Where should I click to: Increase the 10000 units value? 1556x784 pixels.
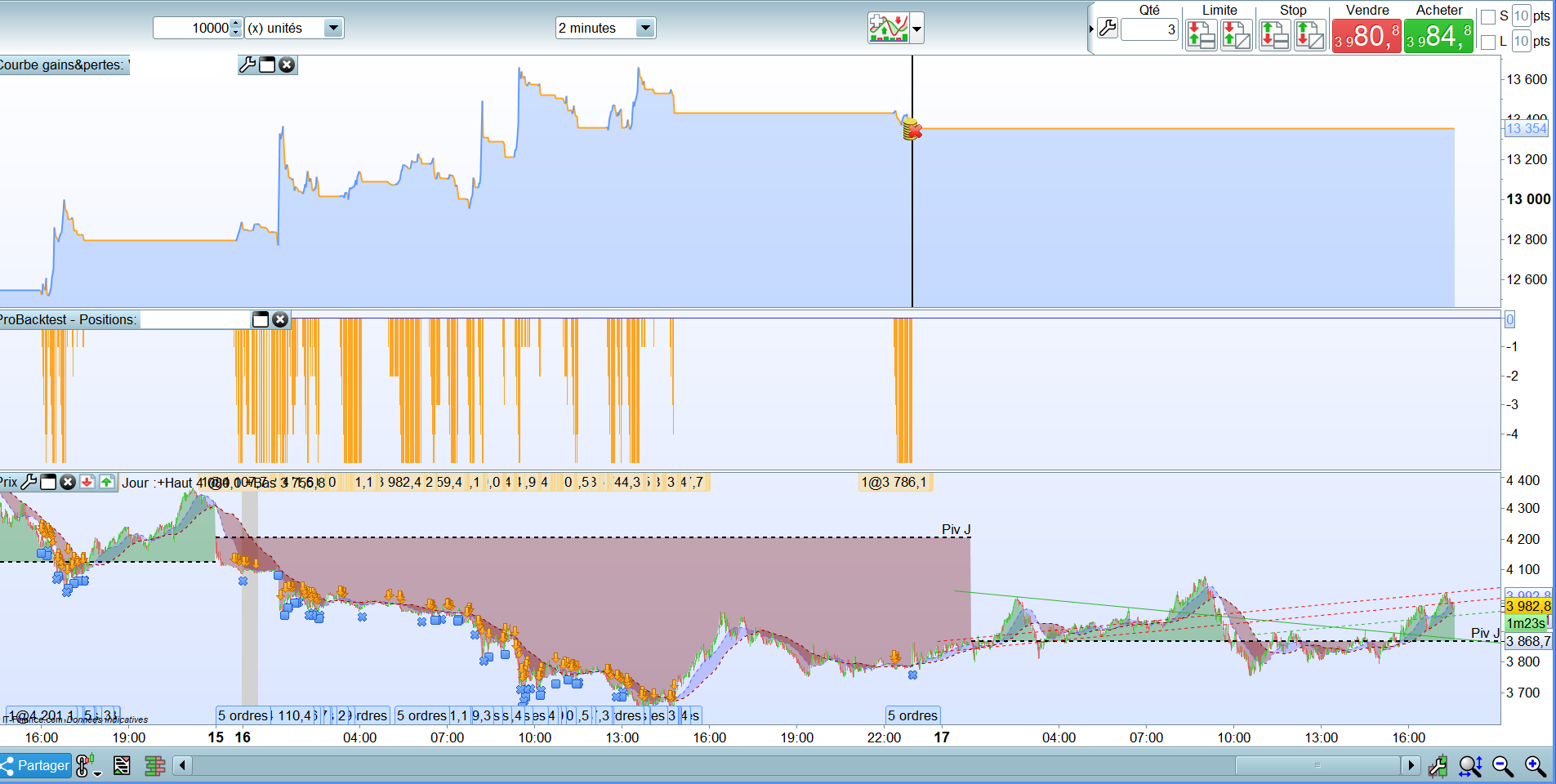(236, 23)
